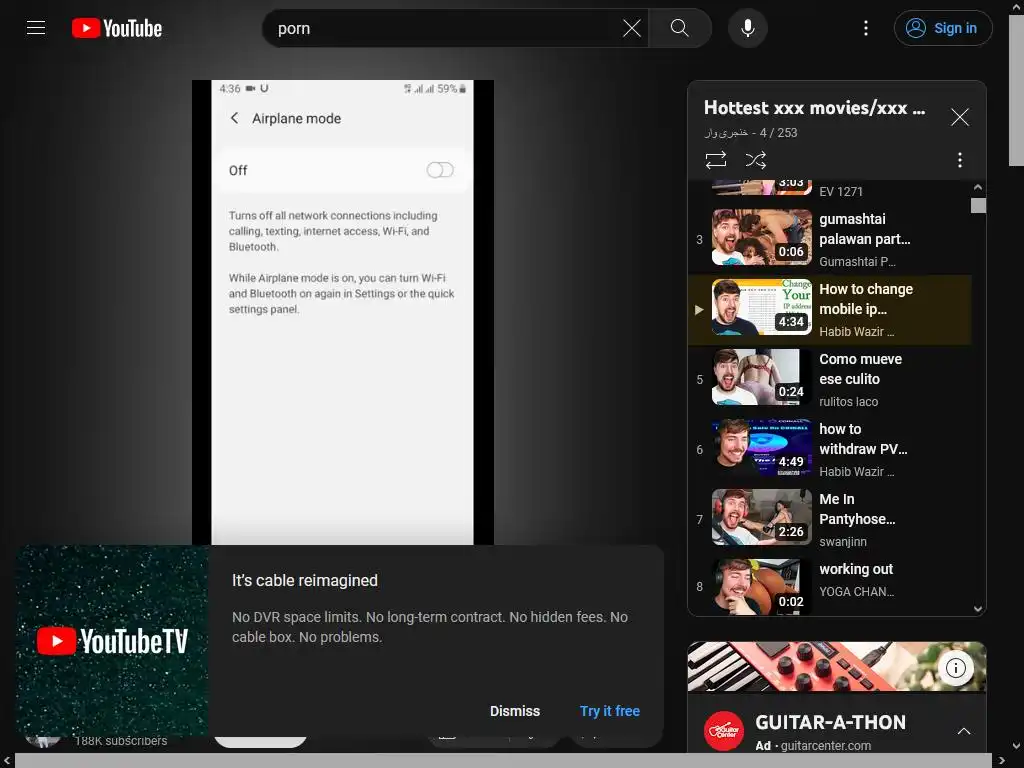Viewport: 1024px width, 768px height.
Task: Select thumbnail of 'How to change mobile ip'
Action: [761, 307]
